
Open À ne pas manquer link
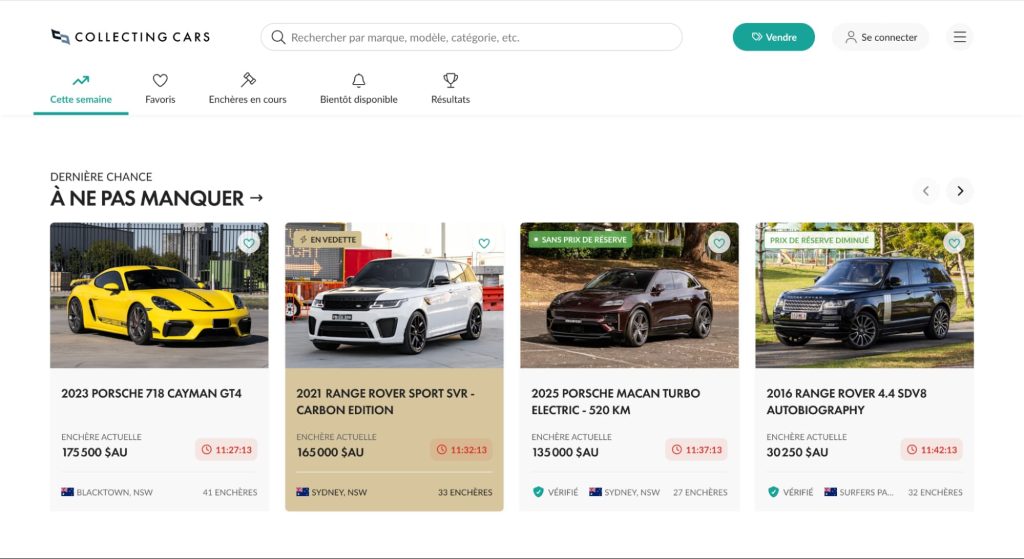(157, 198)
